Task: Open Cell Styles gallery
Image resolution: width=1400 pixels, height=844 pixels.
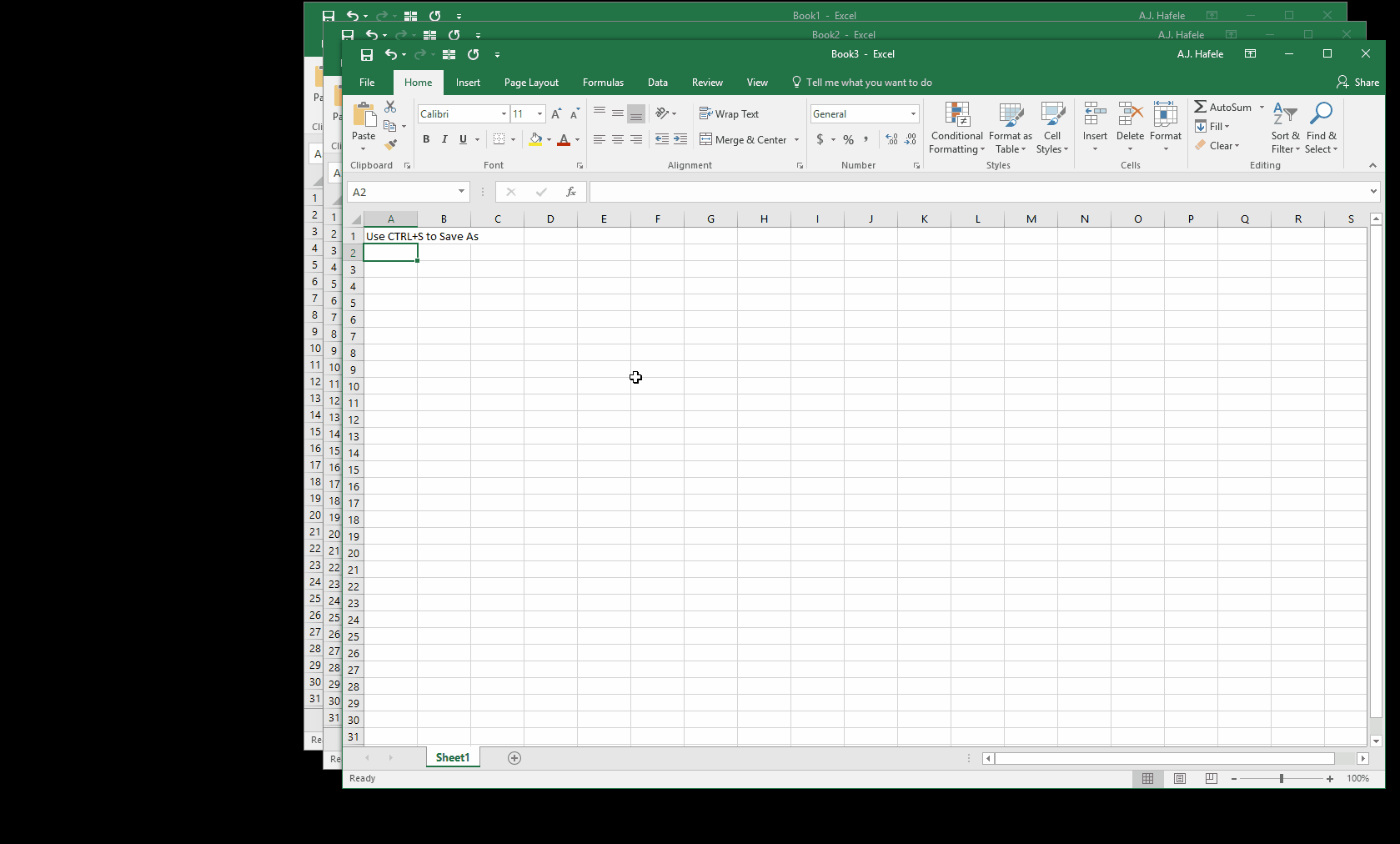Action: click(x=1052, y=128)
